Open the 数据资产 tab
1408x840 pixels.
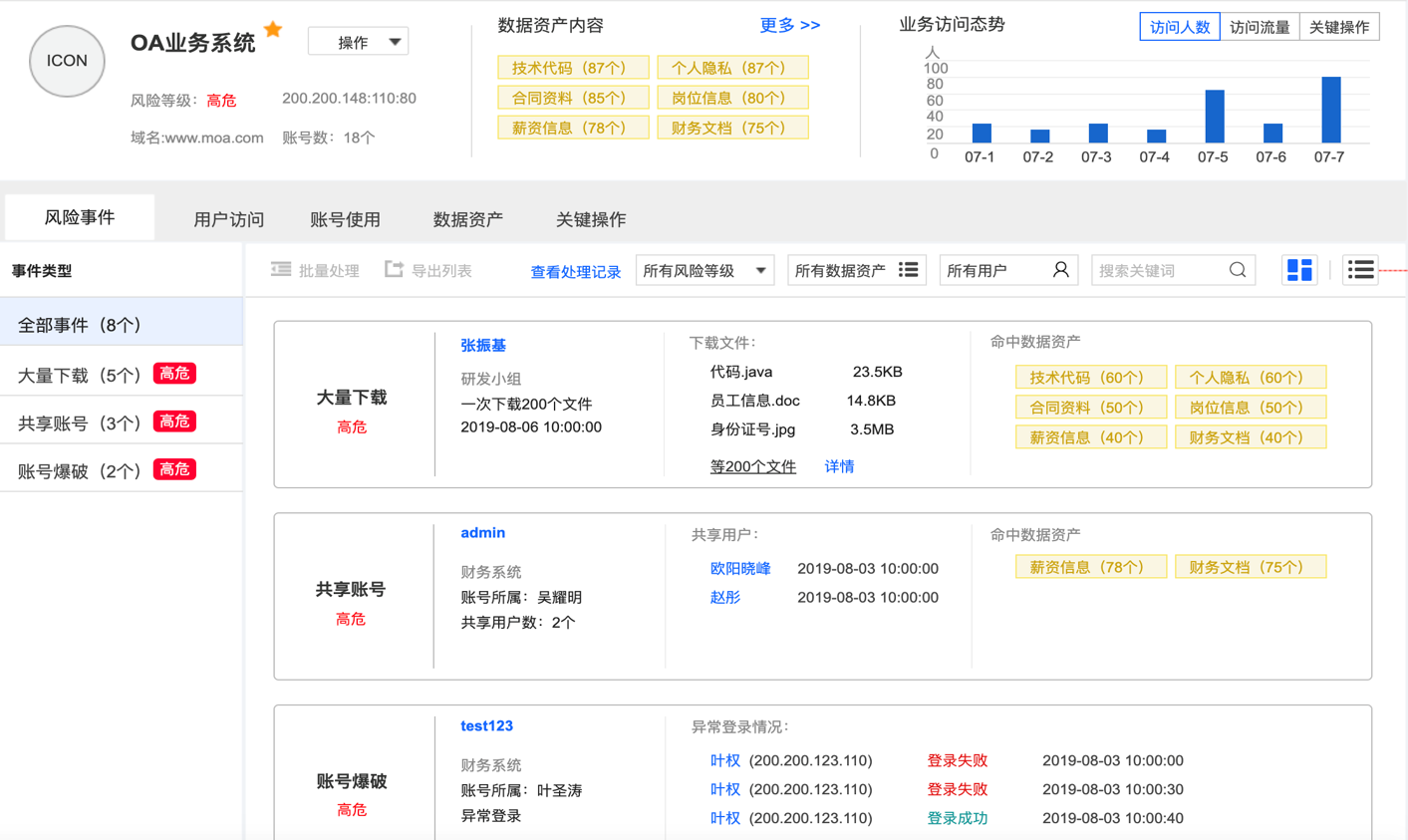(468, 219)
